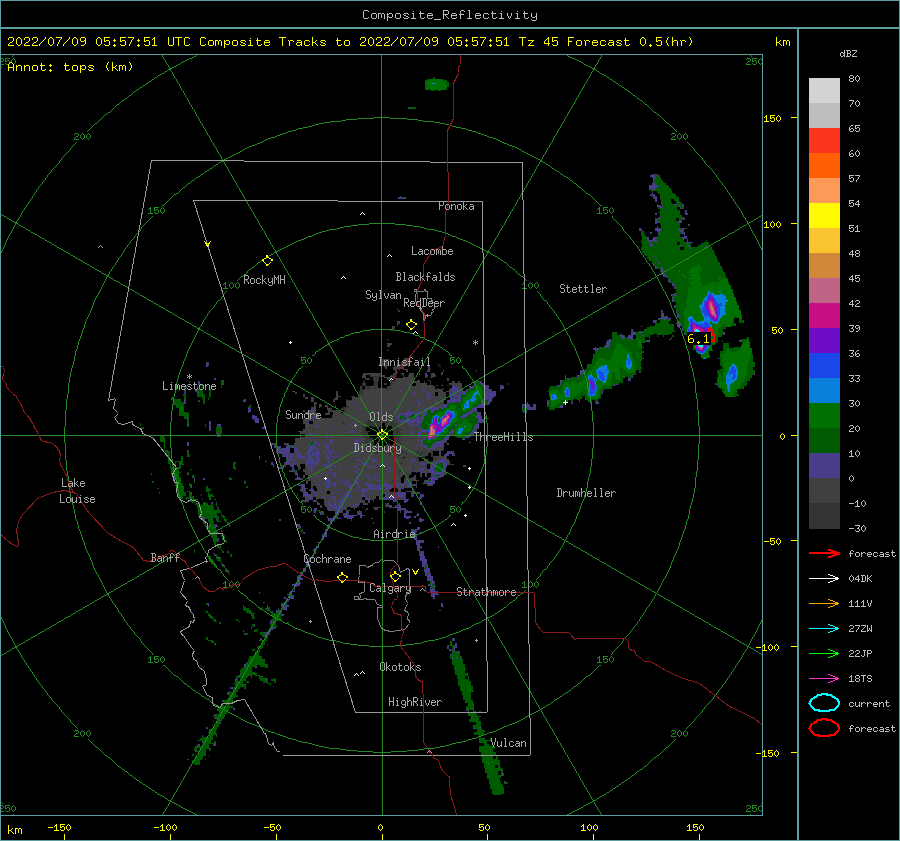Click the cyan current ellipse legend symbol
Viewport: 900px width, 841px height.
coord(824,703)
